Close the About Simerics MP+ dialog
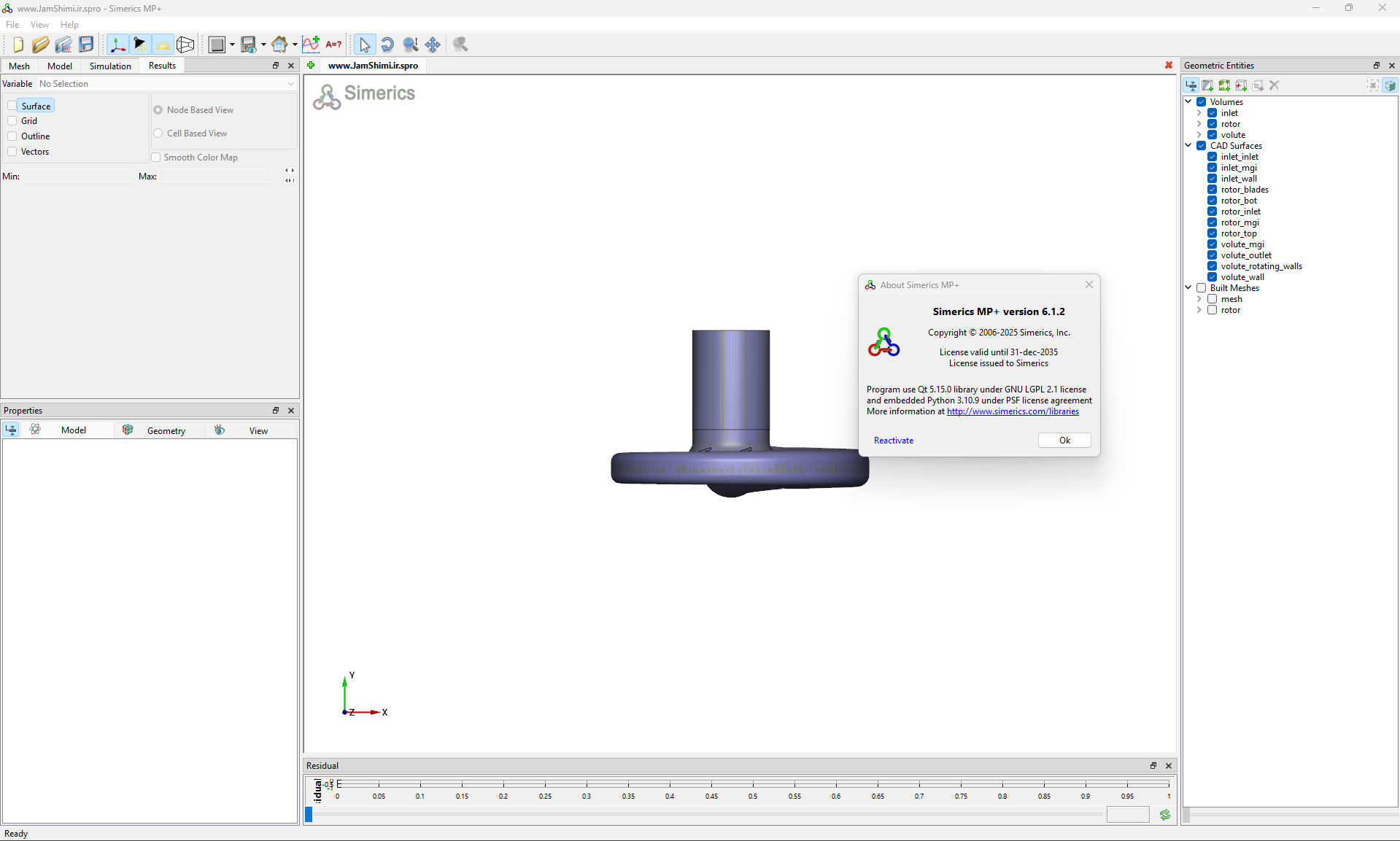The image size is (1400, 841). point(1089,285)
